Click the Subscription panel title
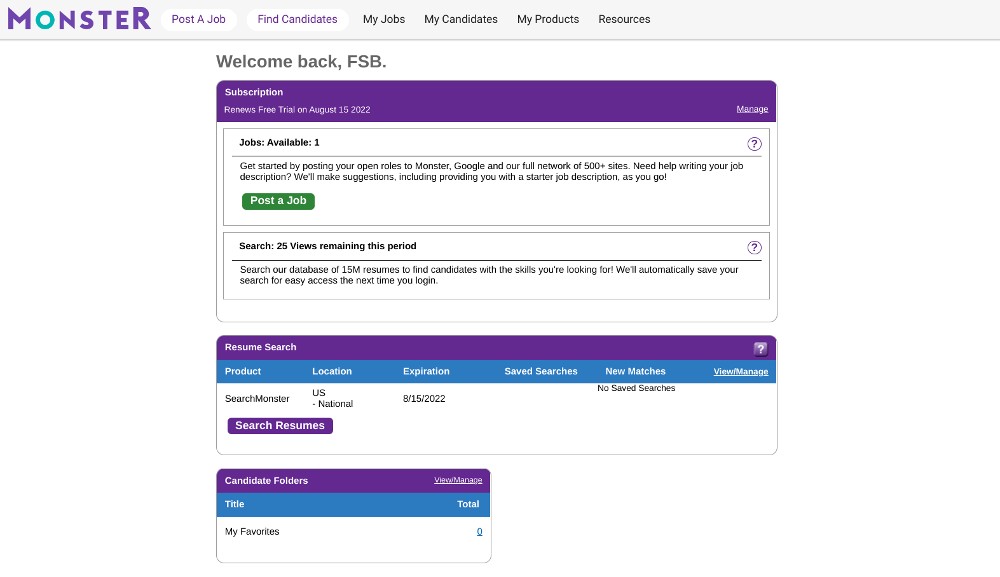This screenshot has height=577, width=1000. 254,92
